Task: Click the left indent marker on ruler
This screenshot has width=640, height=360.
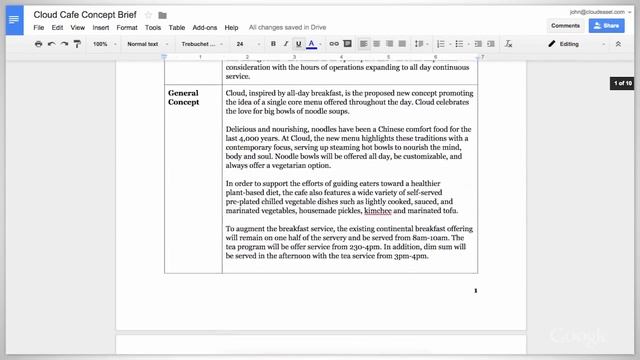Action: click(x=164, y=57)
